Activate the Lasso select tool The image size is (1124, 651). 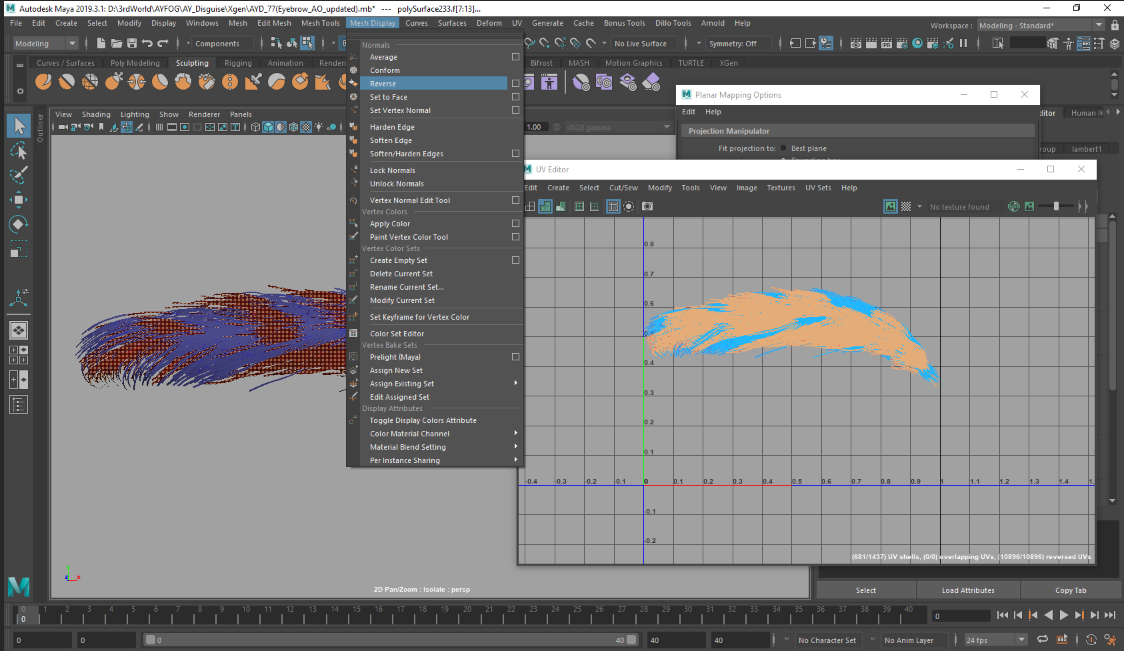[x=19, y=150]
